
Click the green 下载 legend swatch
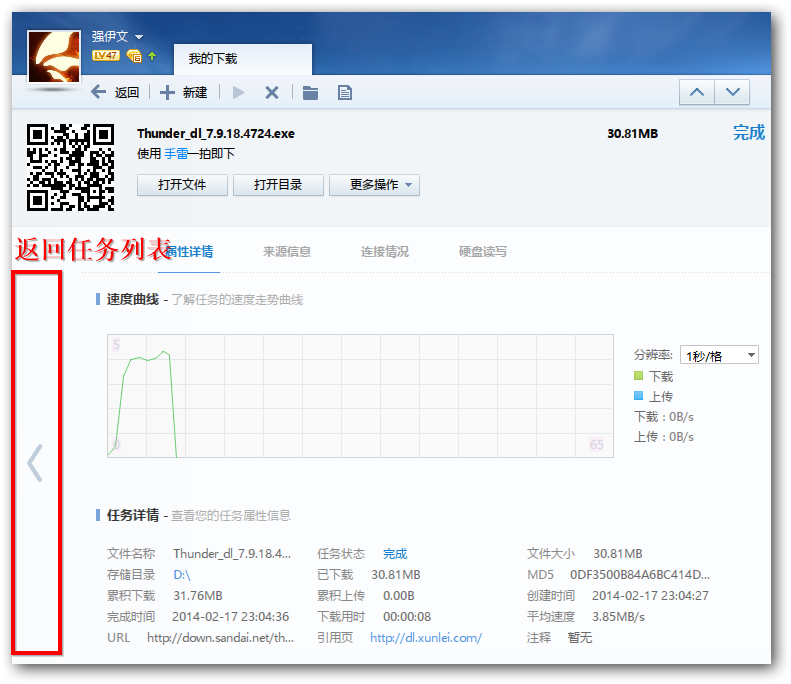click(x=638, y=376)
